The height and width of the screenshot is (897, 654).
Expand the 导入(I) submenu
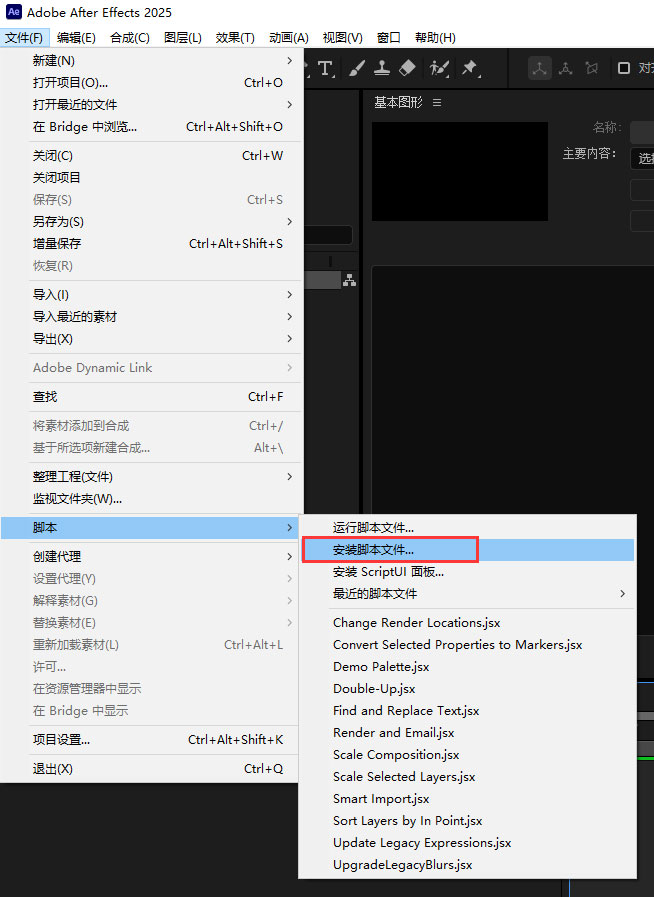coord(152,295)
